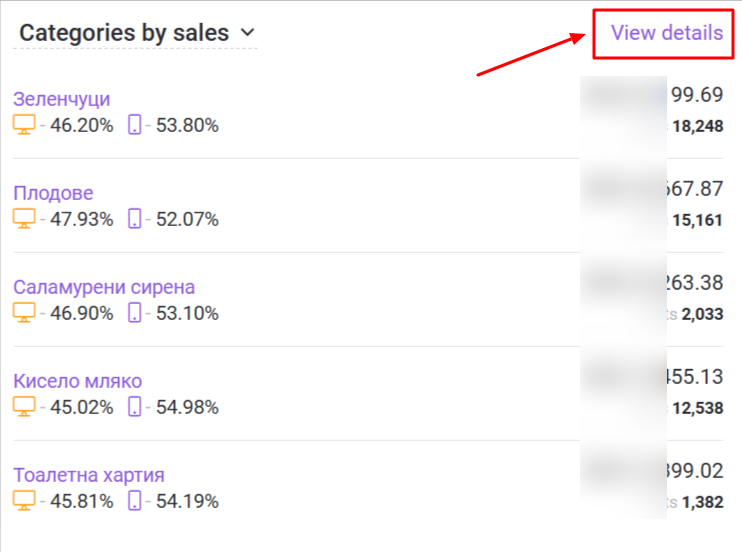The height and width of the screenshot is (552, 742).
Task: Click the desktop icon under Кисело мляко
Action: 24,407
